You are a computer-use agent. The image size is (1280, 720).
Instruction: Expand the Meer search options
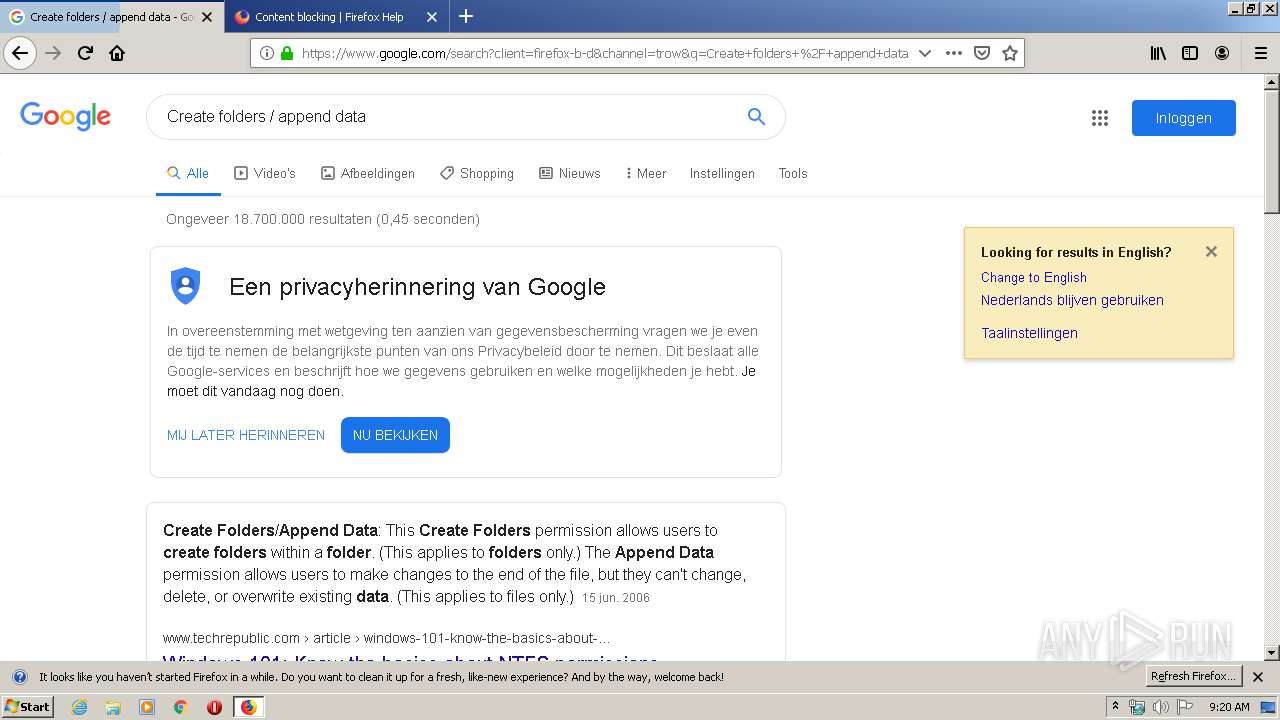(x=646, y=173)
